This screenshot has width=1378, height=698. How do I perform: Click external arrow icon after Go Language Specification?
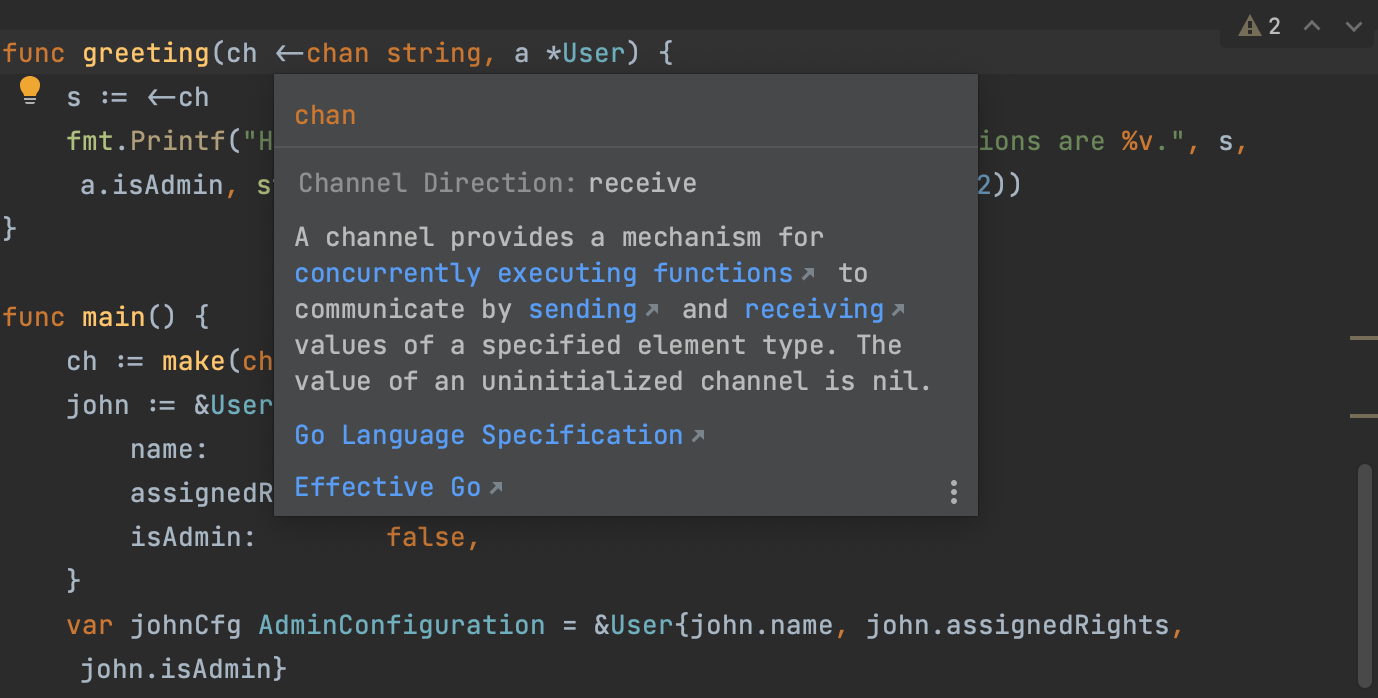pos(698,436)
